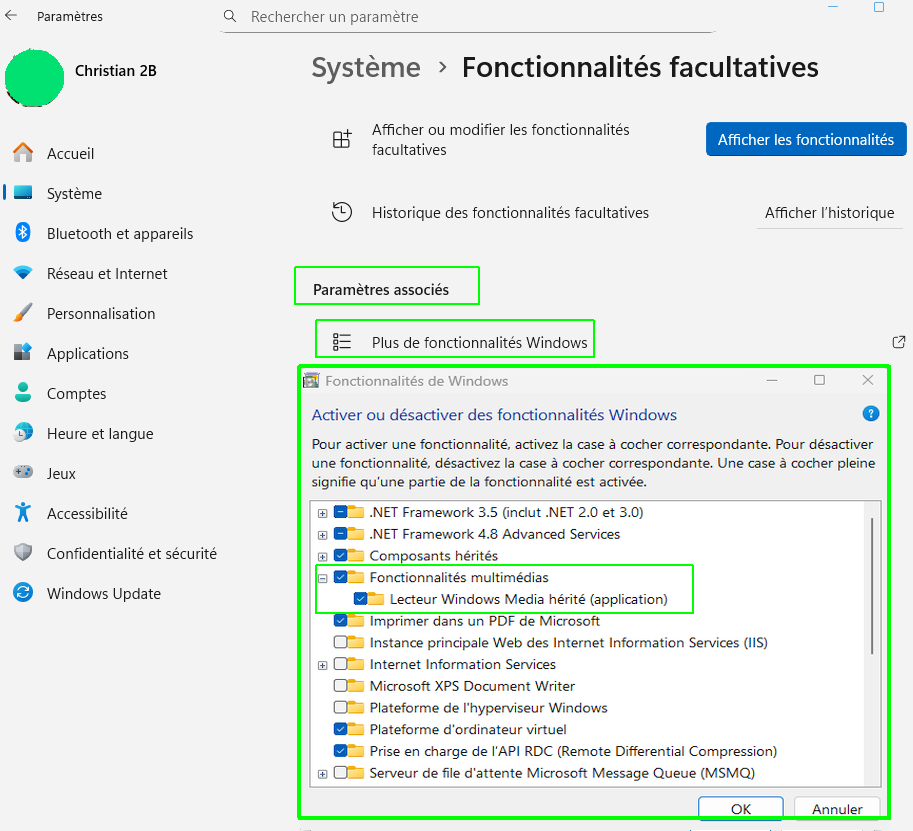Viewport: 913px width, 831px height.
Task: Click the Accueil home icon
Action: 23,153
